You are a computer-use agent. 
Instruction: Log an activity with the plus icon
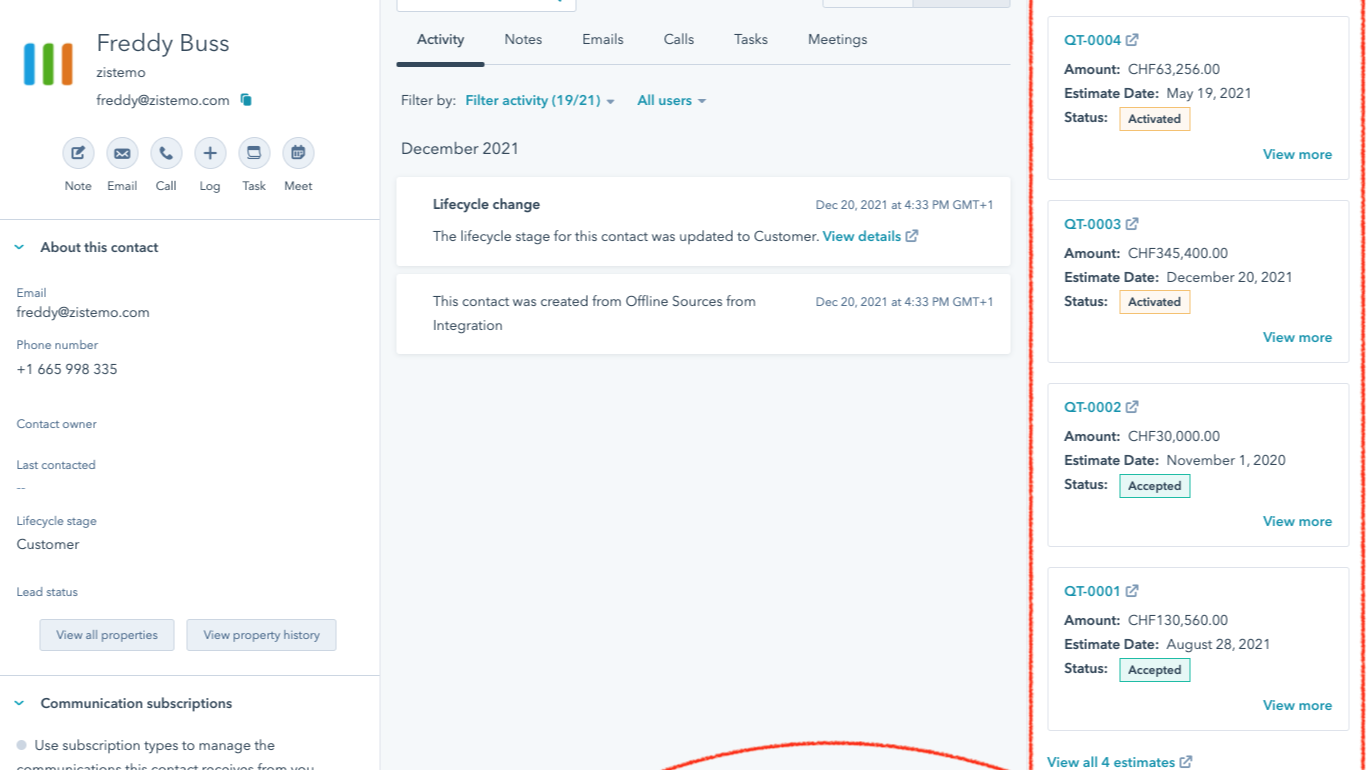(210, 154)
